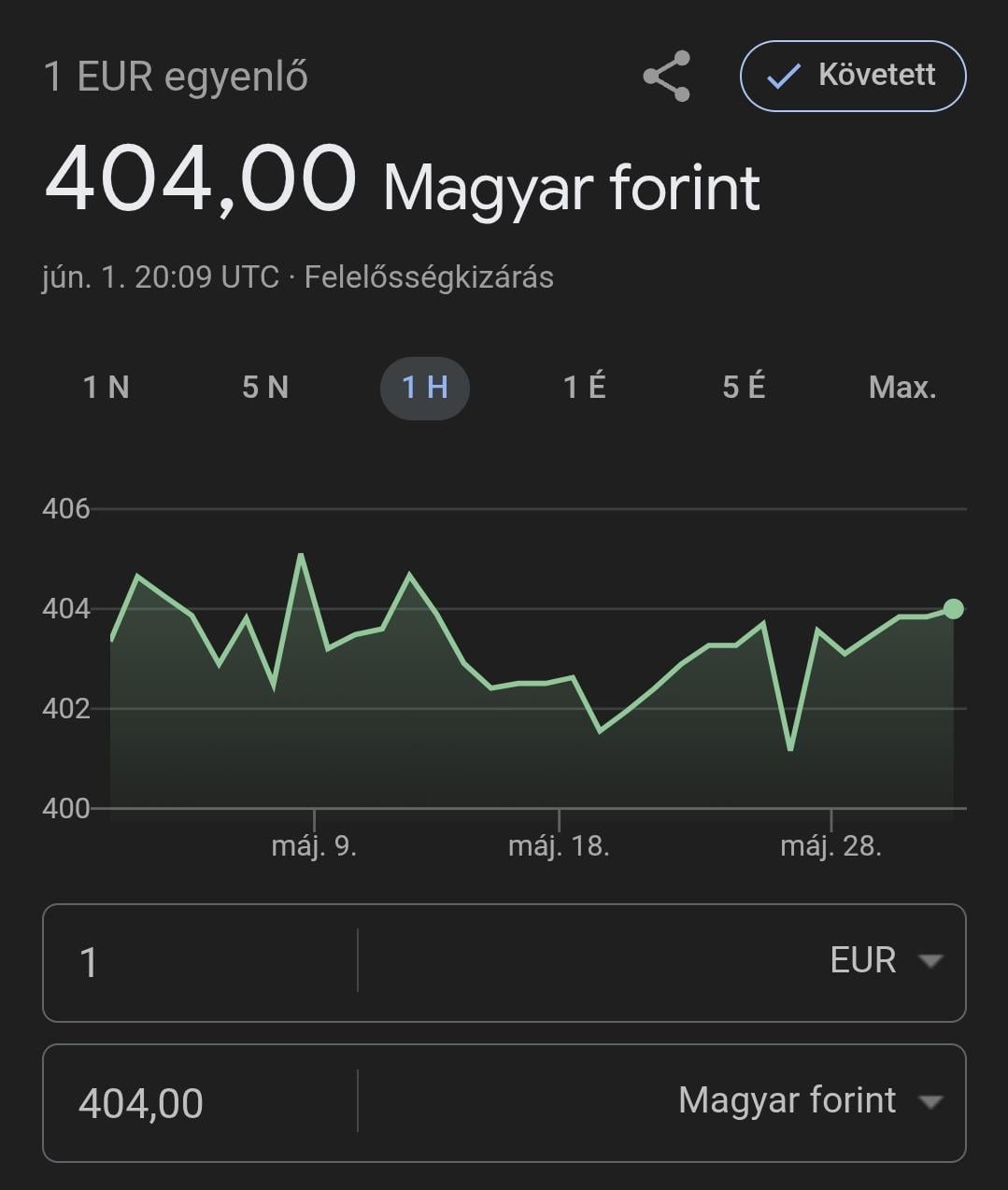Click the EUR amount input field
The width and height of the screenshot is (1008, 1190).
pos(200,961)
